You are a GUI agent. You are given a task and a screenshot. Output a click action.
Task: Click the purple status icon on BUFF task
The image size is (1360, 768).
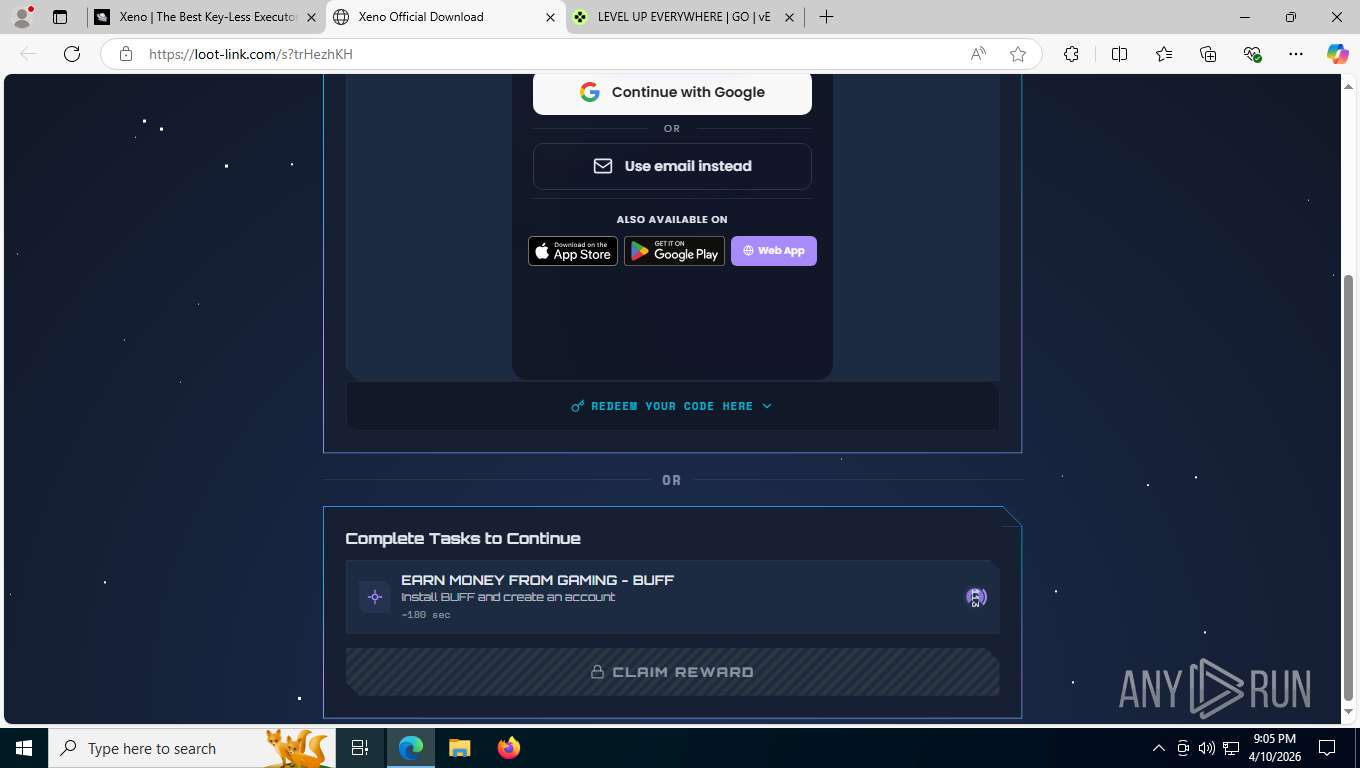click(x=976, y=597)
